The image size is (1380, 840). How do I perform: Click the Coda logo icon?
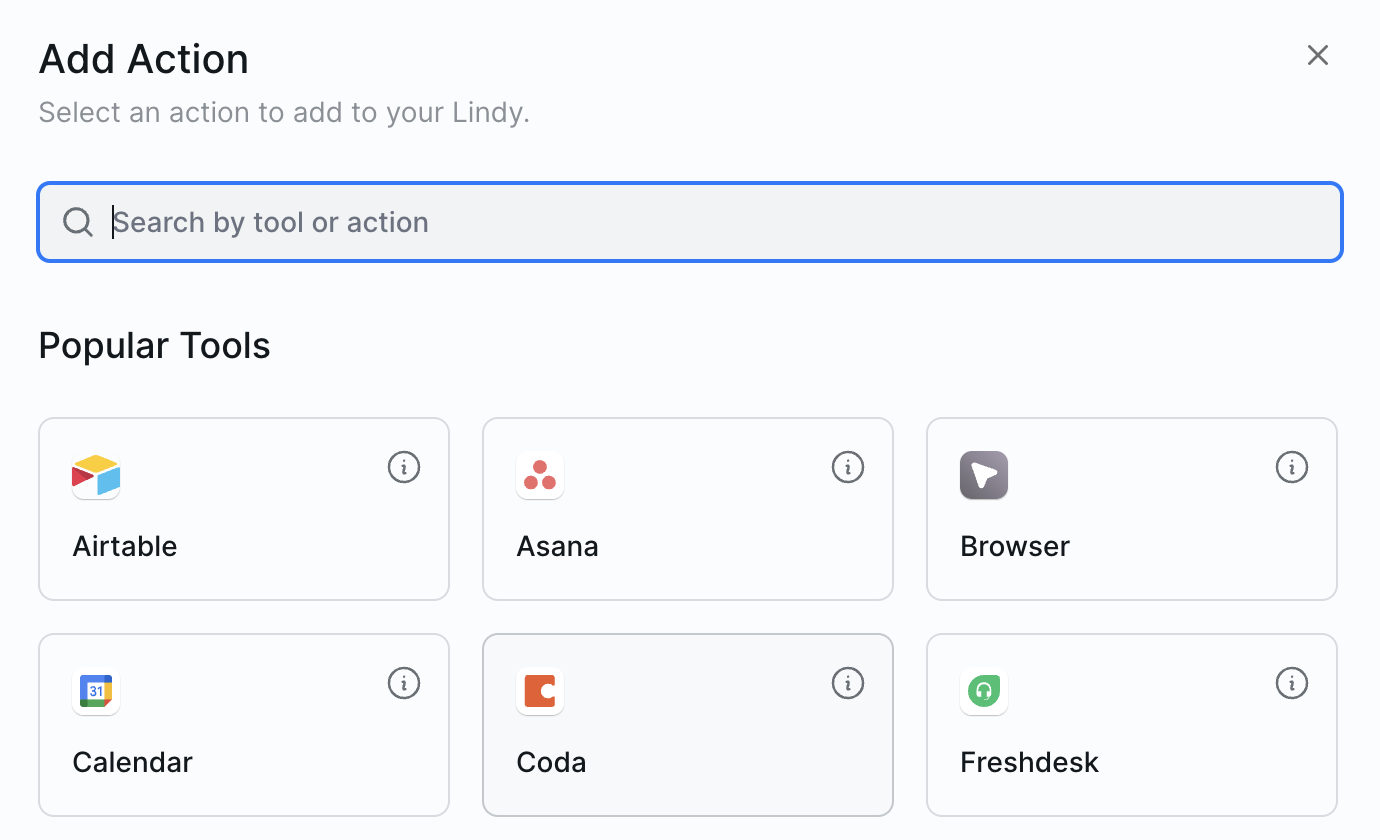click(x=540, y=691)
